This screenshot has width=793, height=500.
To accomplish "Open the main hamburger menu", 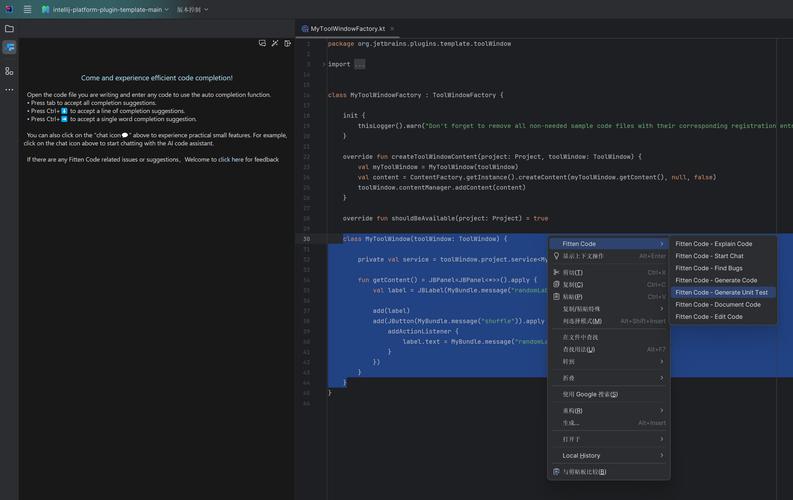I will [x=27, y=9].
